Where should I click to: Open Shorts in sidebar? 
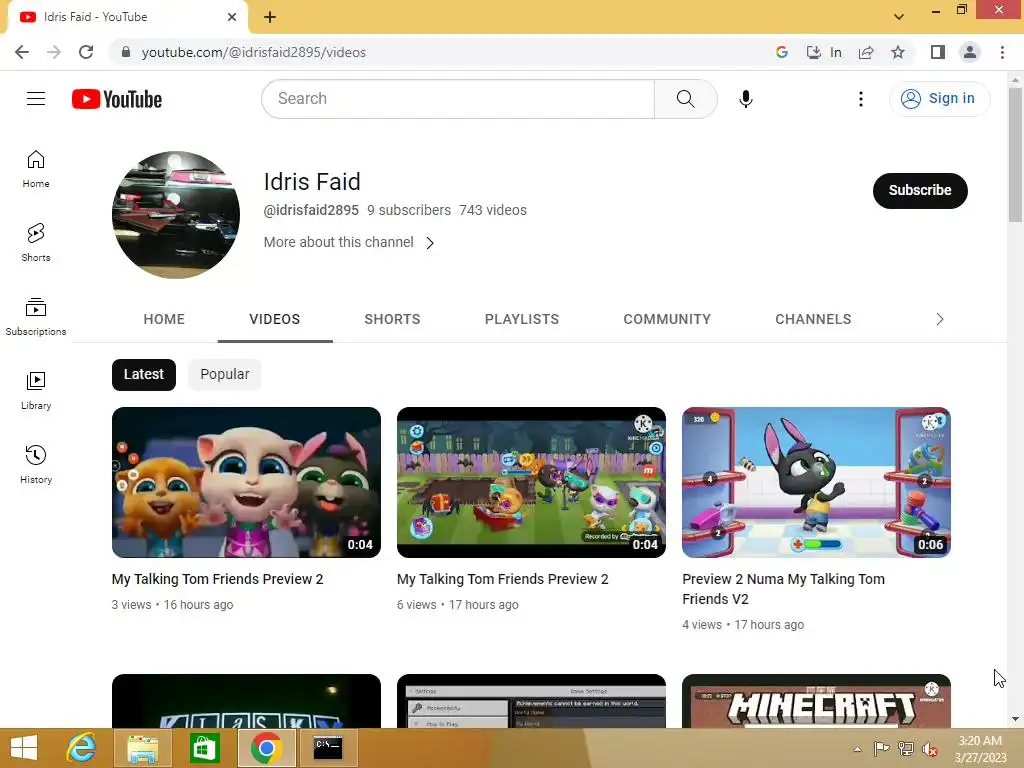click(x=36, y=243)
